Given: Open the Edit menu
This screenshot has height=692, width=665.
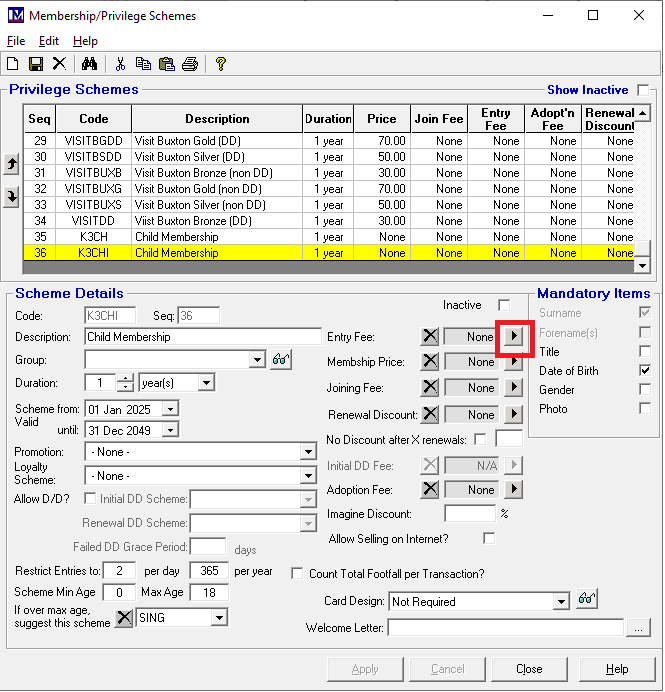Looking at the screenshot, I should point(49,41).
